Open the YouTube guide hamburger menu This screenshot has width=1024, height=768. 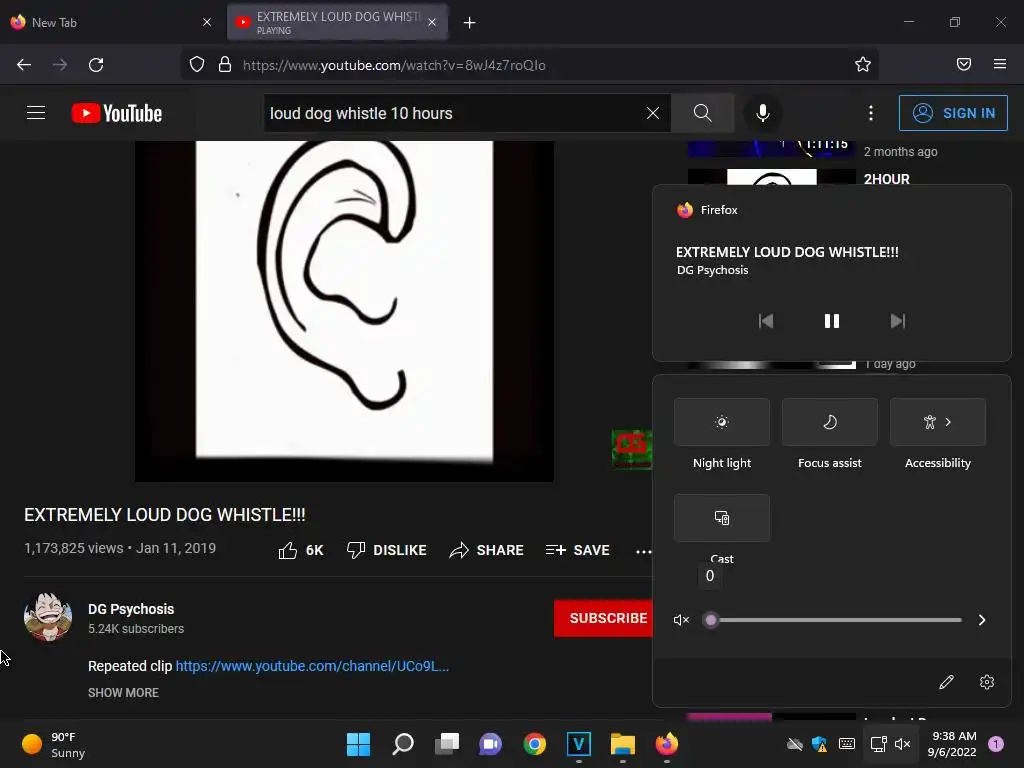tap(36, 113)
